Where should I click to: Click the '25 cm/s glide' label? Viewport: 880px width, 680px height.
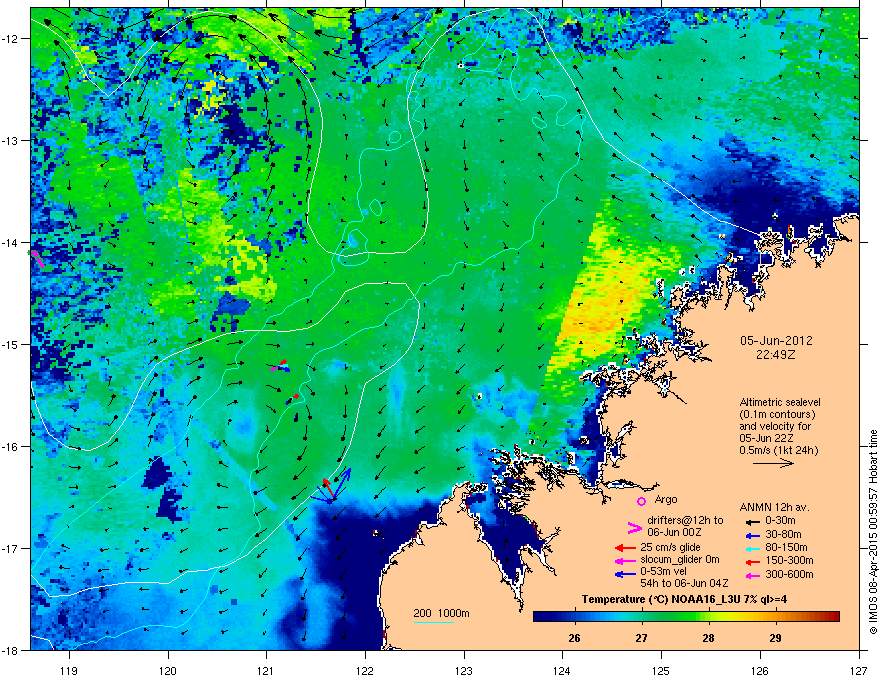671,547
